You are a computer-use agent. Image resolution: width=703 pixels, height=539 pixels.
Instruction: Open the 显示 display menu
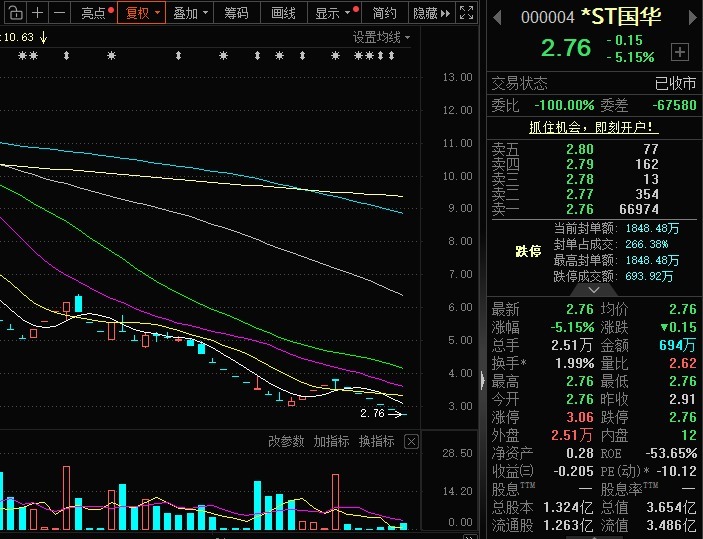(x=332, y=13)
